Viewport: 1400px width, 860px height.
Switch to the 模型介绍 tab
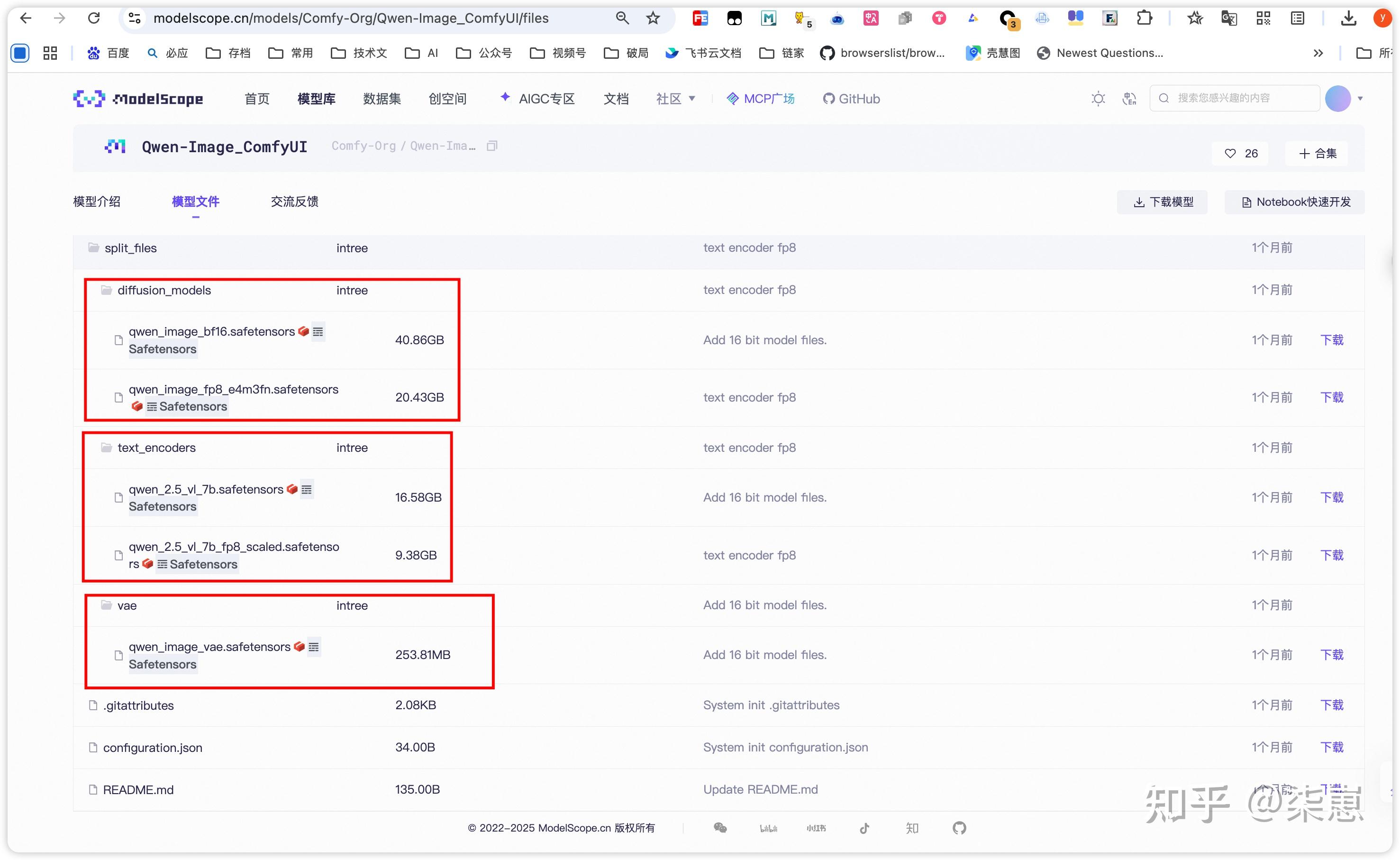(97, 202)
